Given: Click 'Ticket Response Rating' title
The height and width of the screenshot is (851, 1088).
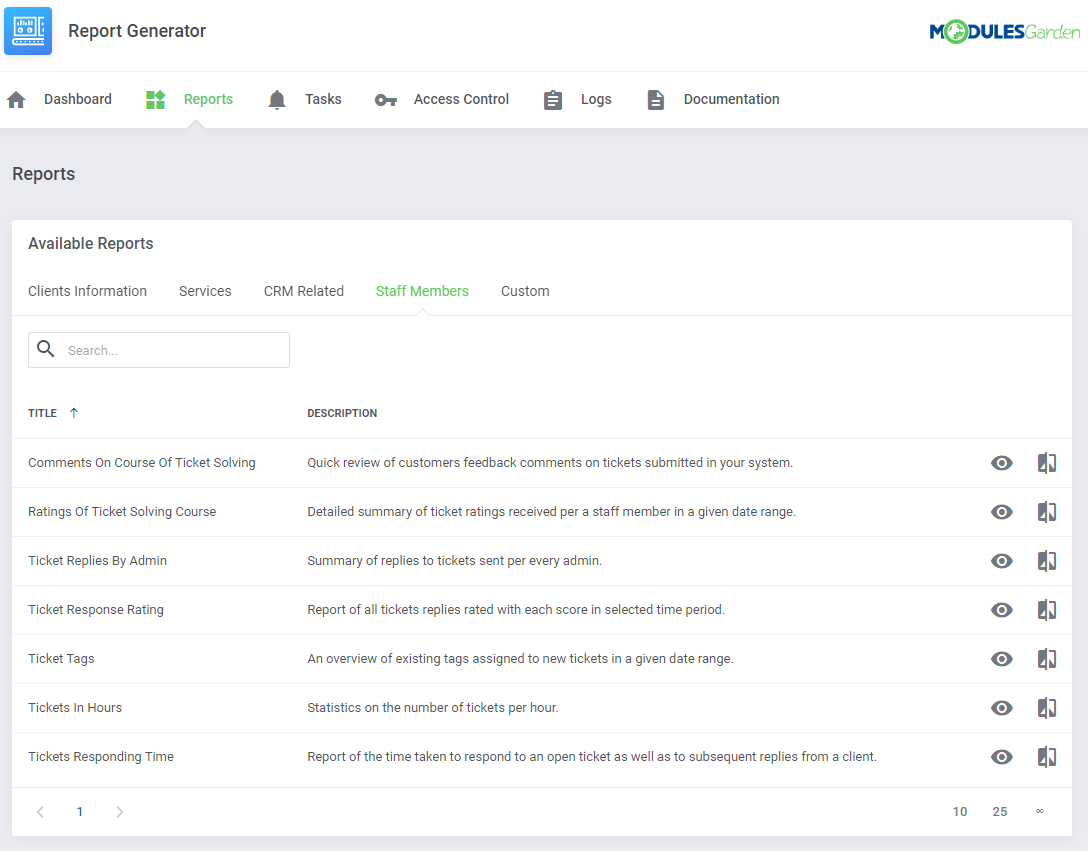Looking at the screenshot, I should 96,610.
